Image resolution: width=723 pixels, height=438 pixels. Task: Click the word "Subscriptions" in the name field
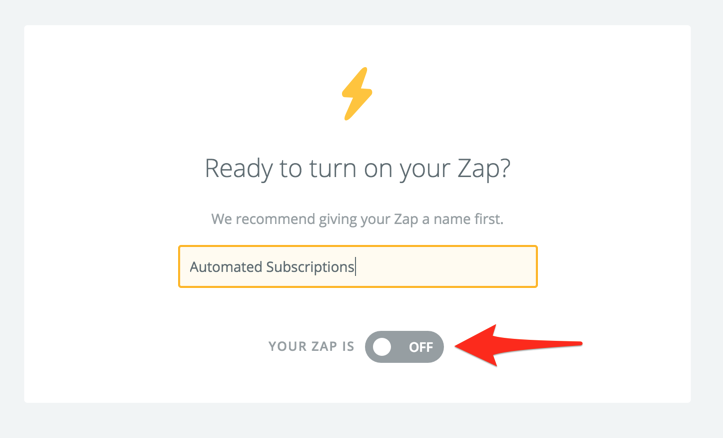click(310, 267)
